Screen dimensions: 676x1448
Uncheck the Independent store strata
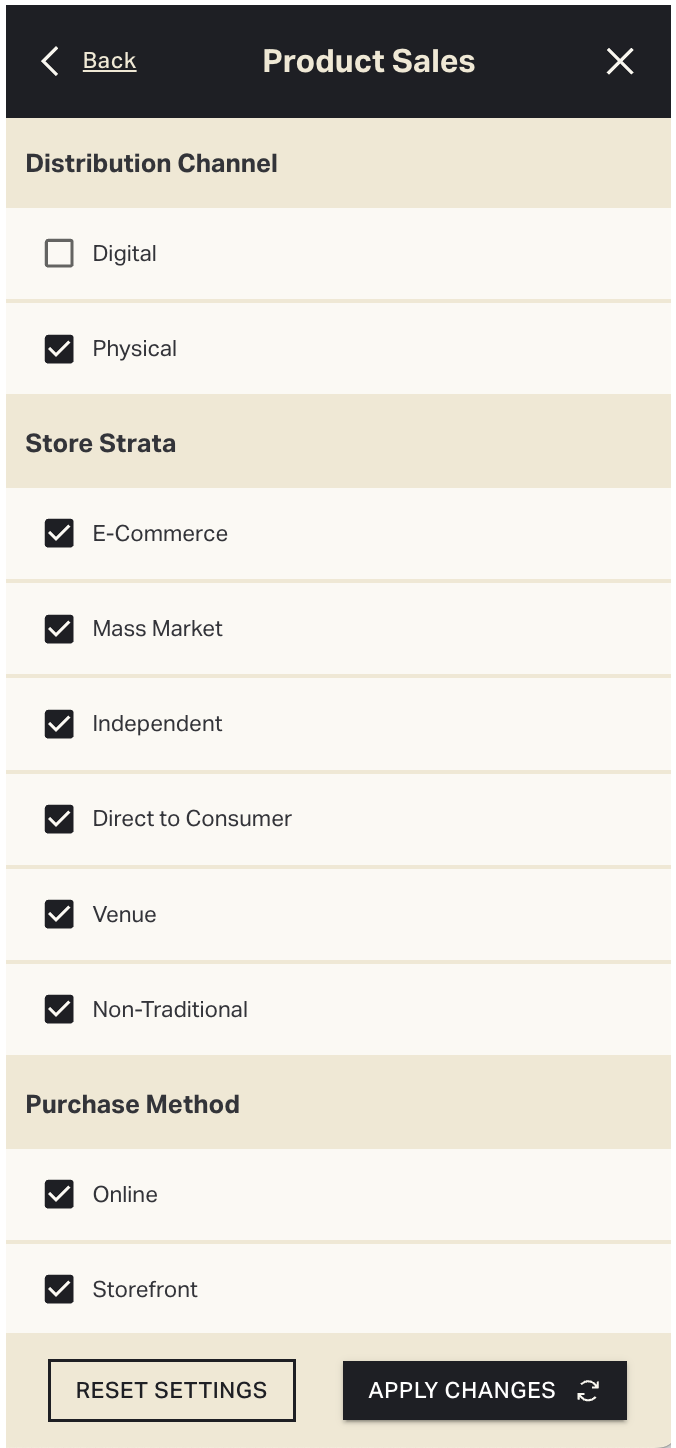pyautogui.click(x=59, y=724)
